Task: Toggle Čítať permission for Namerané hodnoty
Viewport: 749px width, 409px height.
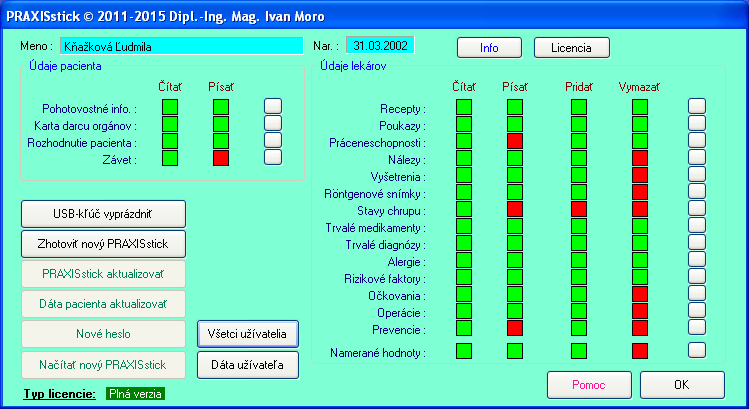Action: click(464, 351)
